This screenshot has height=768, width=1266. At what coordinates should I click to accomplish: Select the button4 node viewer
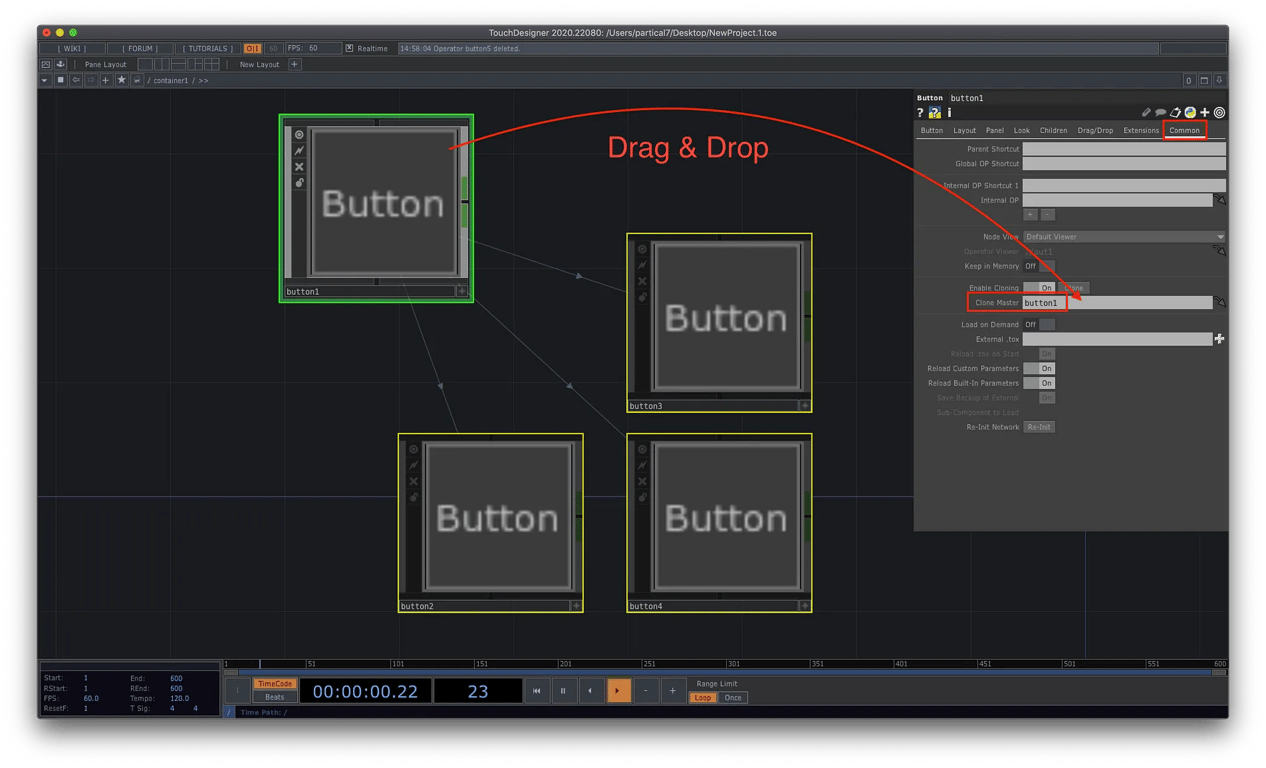tap(726, 518)
